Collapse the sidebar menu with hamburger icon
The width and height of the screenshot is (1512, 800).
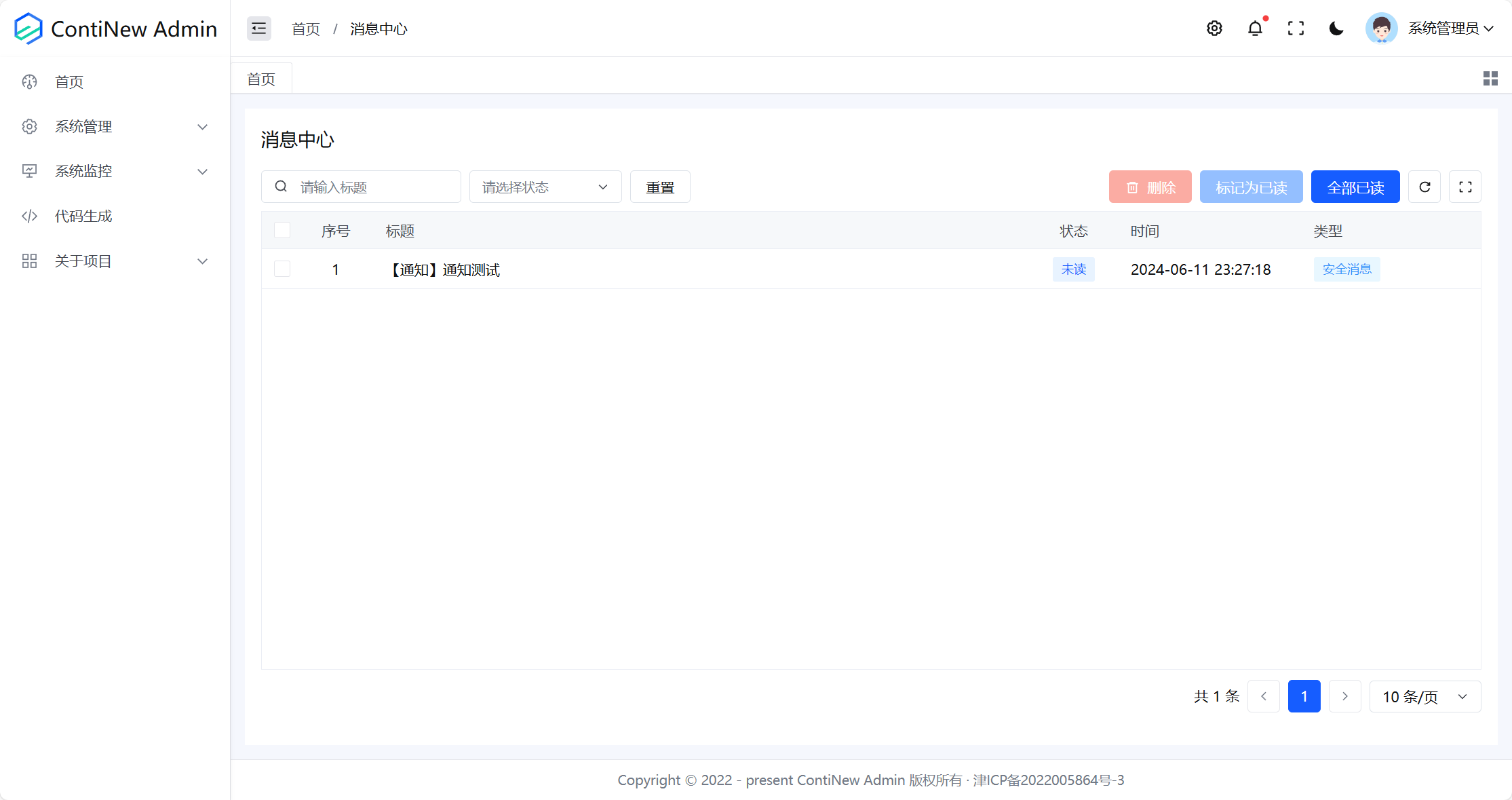tap(258, 28)
